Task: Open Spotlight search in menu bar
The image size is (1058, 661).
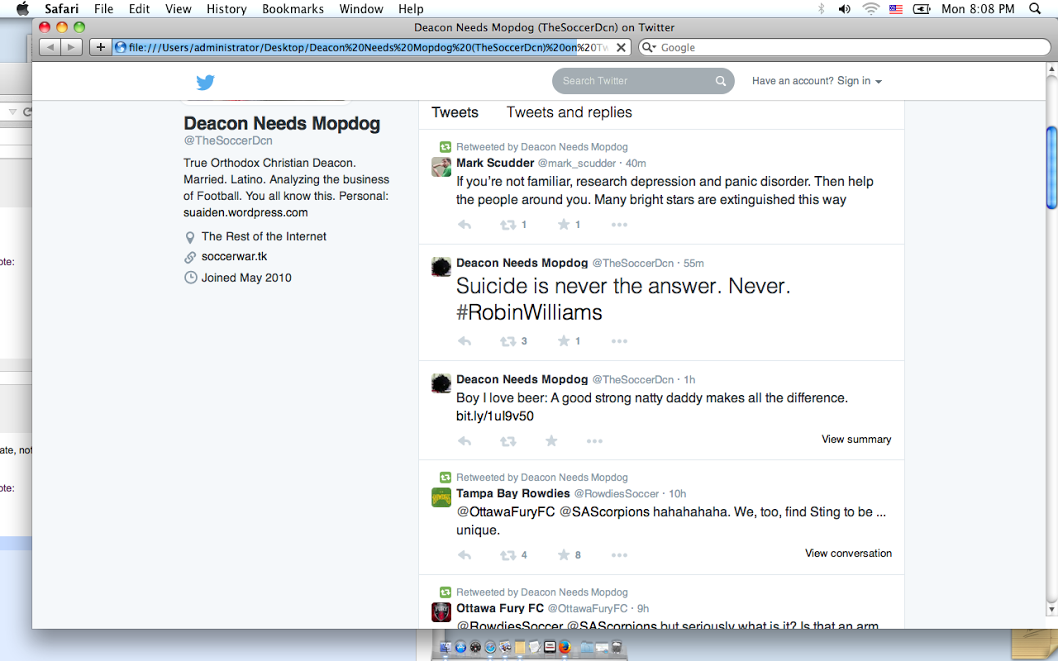Action: 1034,9
